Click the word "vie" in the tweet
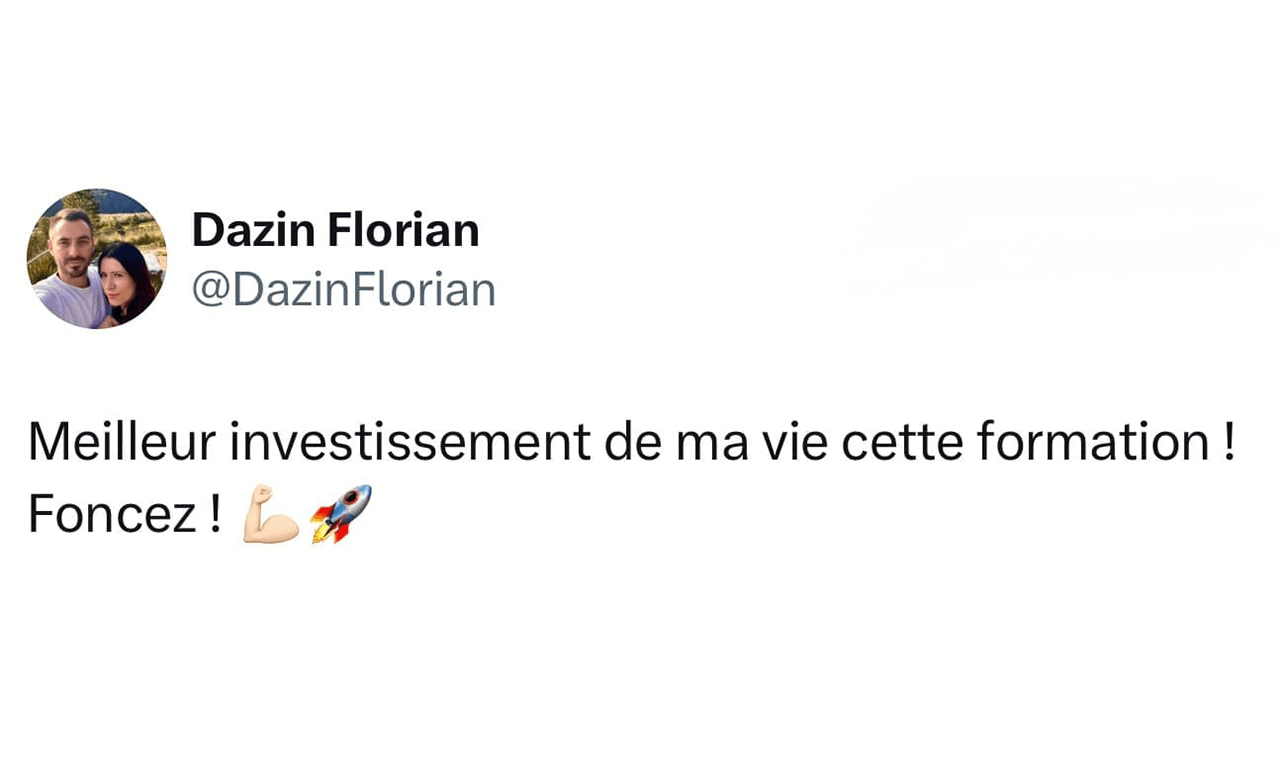Viewport: 1278px width, 760px height. 795,443
